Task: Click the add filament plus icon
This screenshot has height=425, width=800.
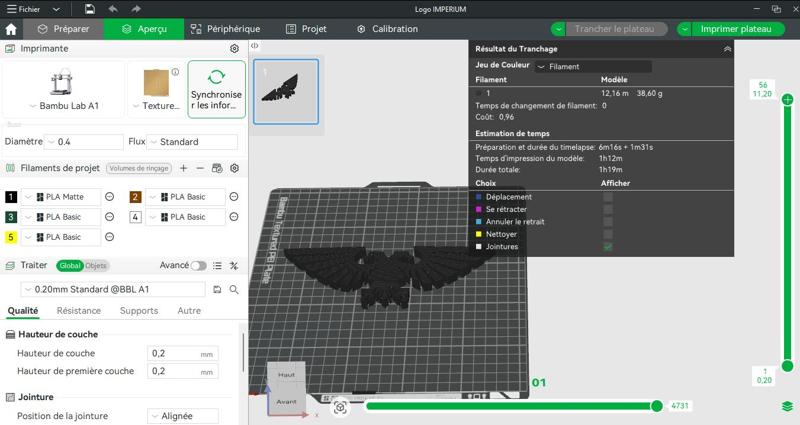Action: (x=183, y=168)
